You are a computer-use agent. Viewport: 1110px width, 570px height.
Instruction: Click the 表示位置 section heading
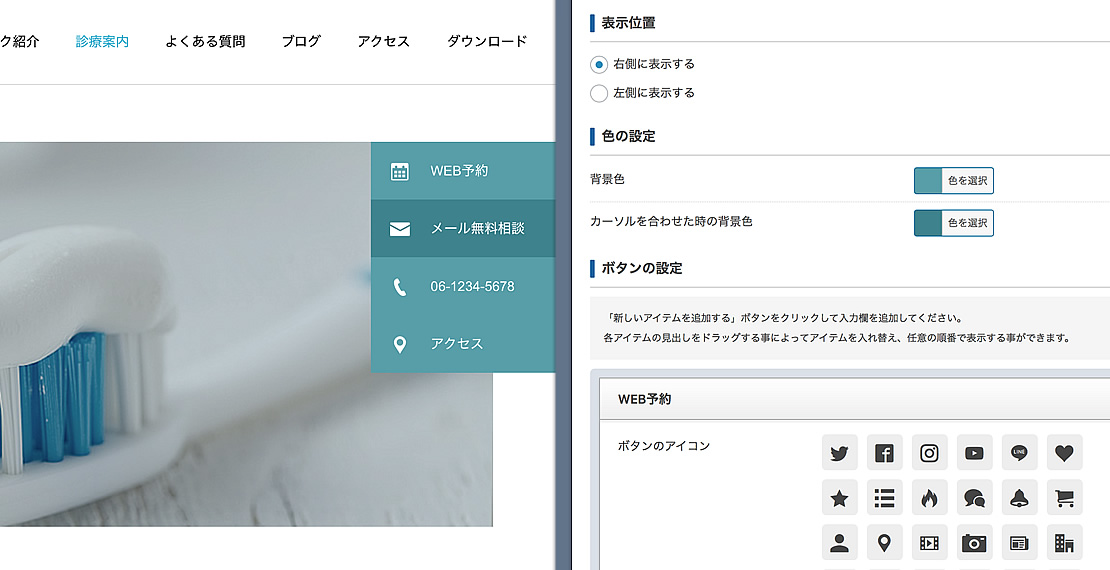tap(628, 23)
